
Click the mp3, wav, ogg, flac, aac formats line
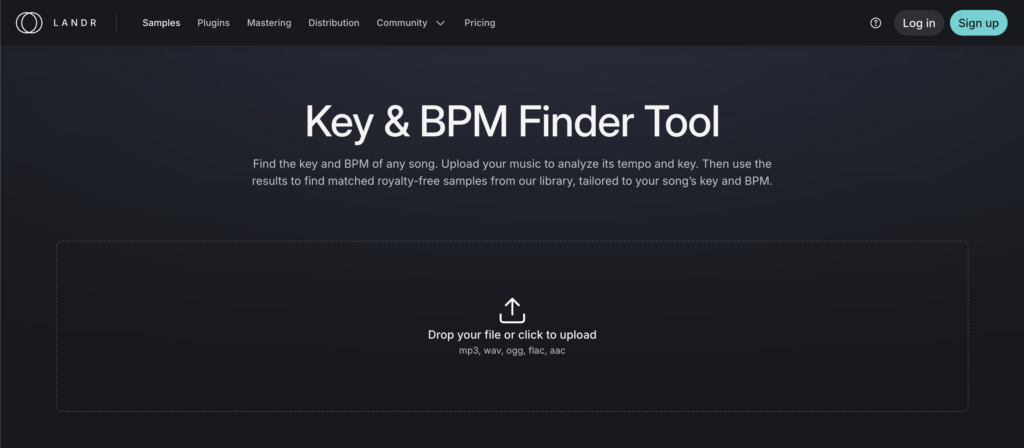pyautogui.click(x=512, y=351)
